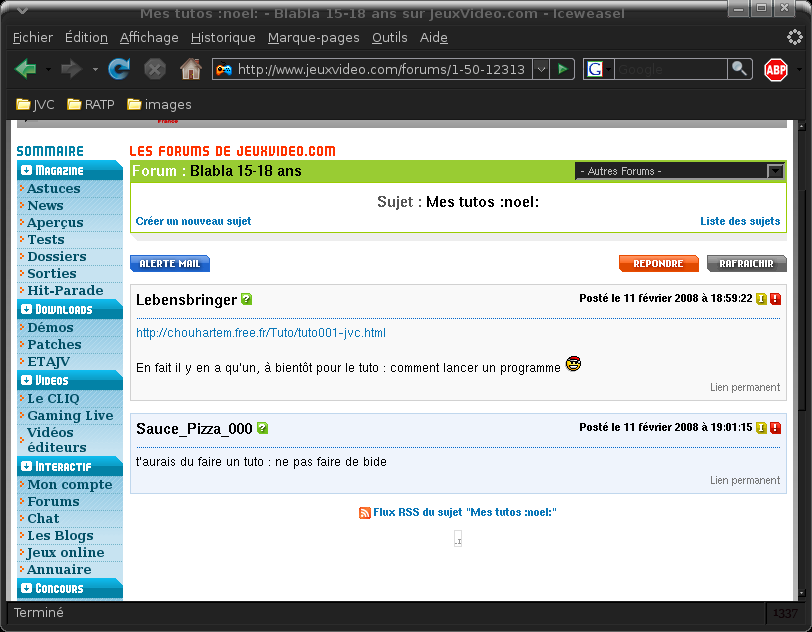Open the window menu arrow in title bar
The width and height of the screenshot is (812, 632).
click(22, 10)
